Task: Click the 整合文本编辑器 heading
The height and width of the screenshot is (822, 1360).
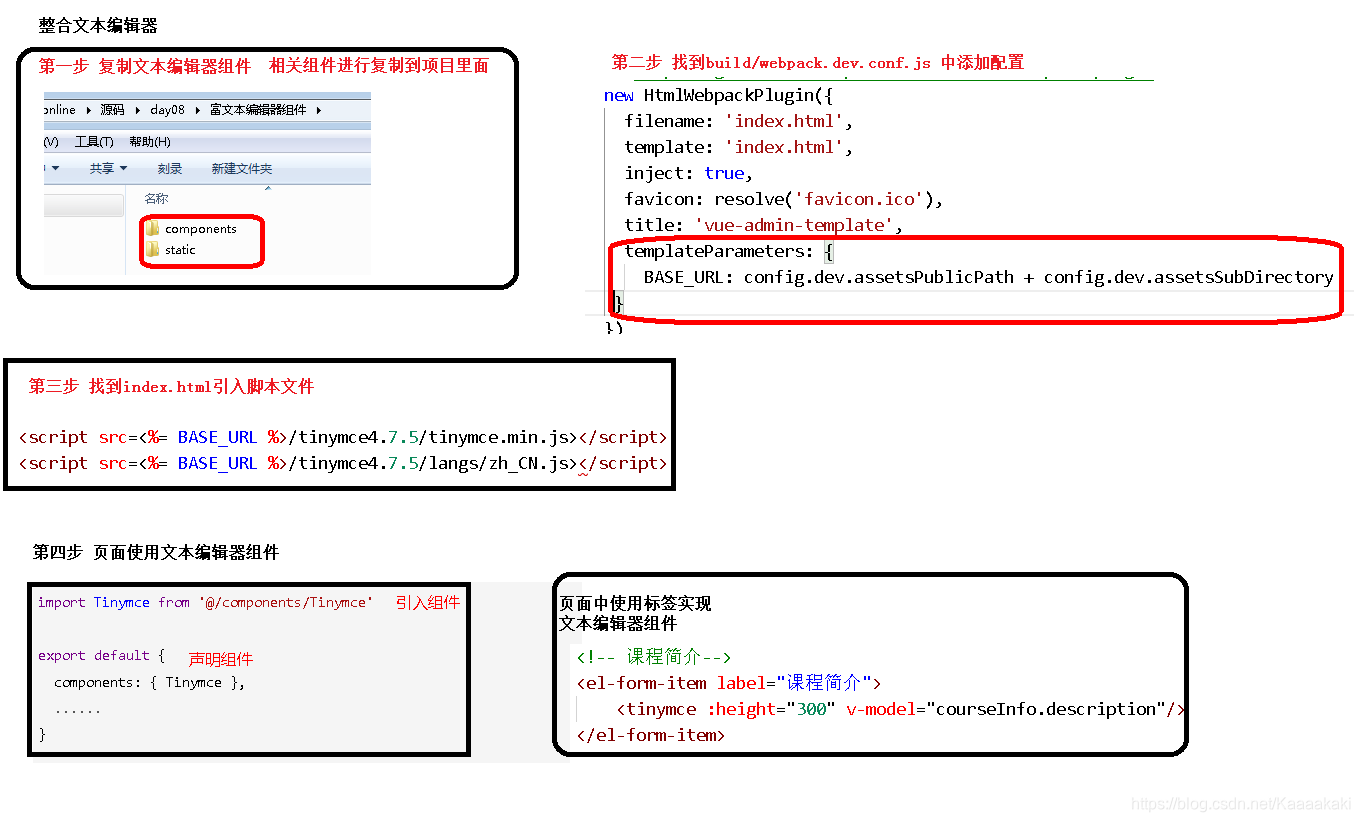Action: point(98,26)
